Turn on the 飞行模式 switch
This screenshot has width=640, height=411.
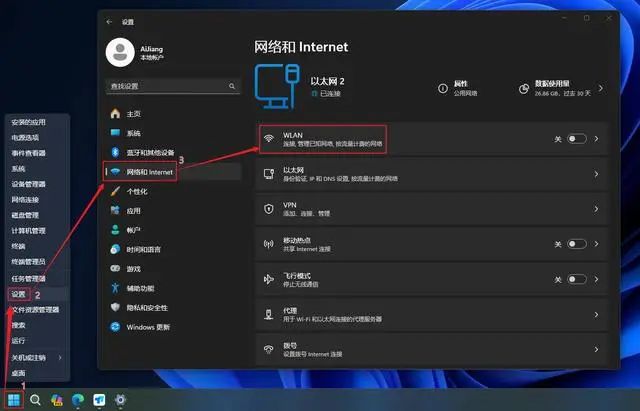pyautogui.click(x=577, y=279)
